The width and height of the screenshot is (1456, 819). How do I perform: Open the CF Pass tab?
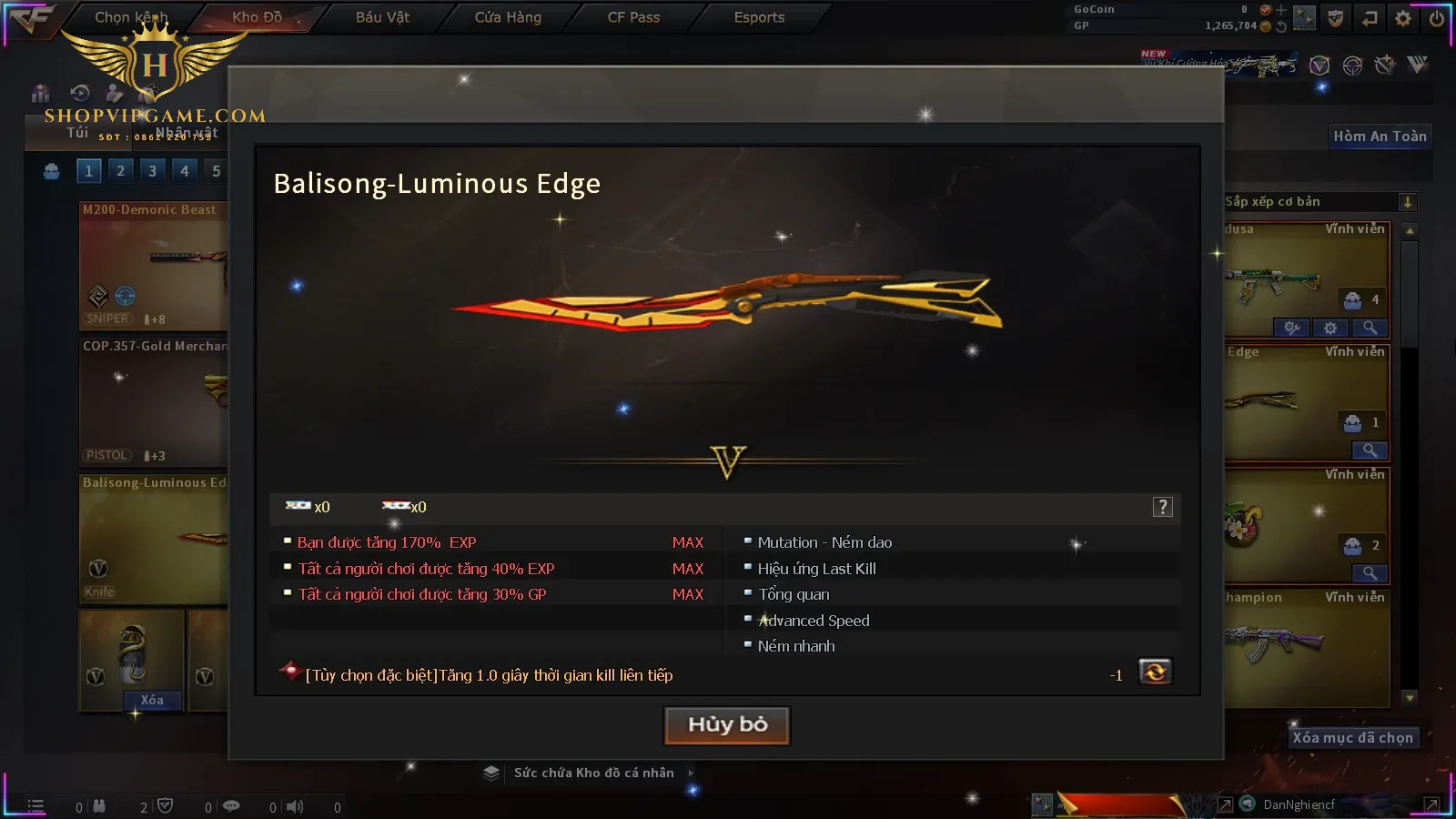tap(633, 17)
